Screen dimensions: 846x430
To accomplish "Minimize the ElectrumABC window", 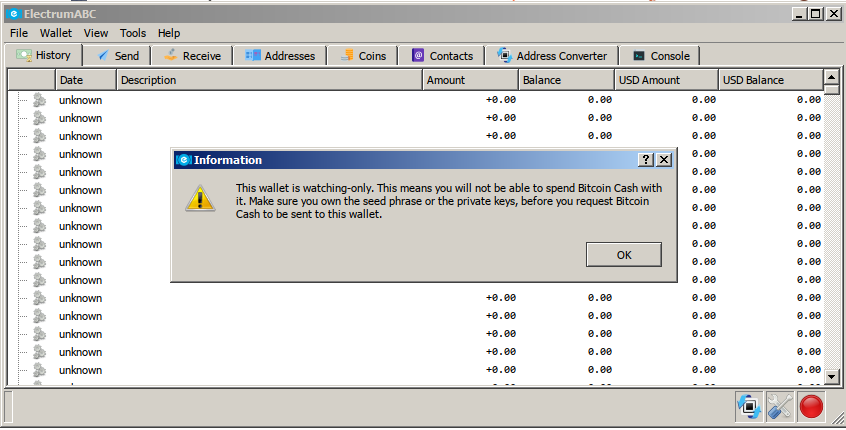I will [800, 13].
